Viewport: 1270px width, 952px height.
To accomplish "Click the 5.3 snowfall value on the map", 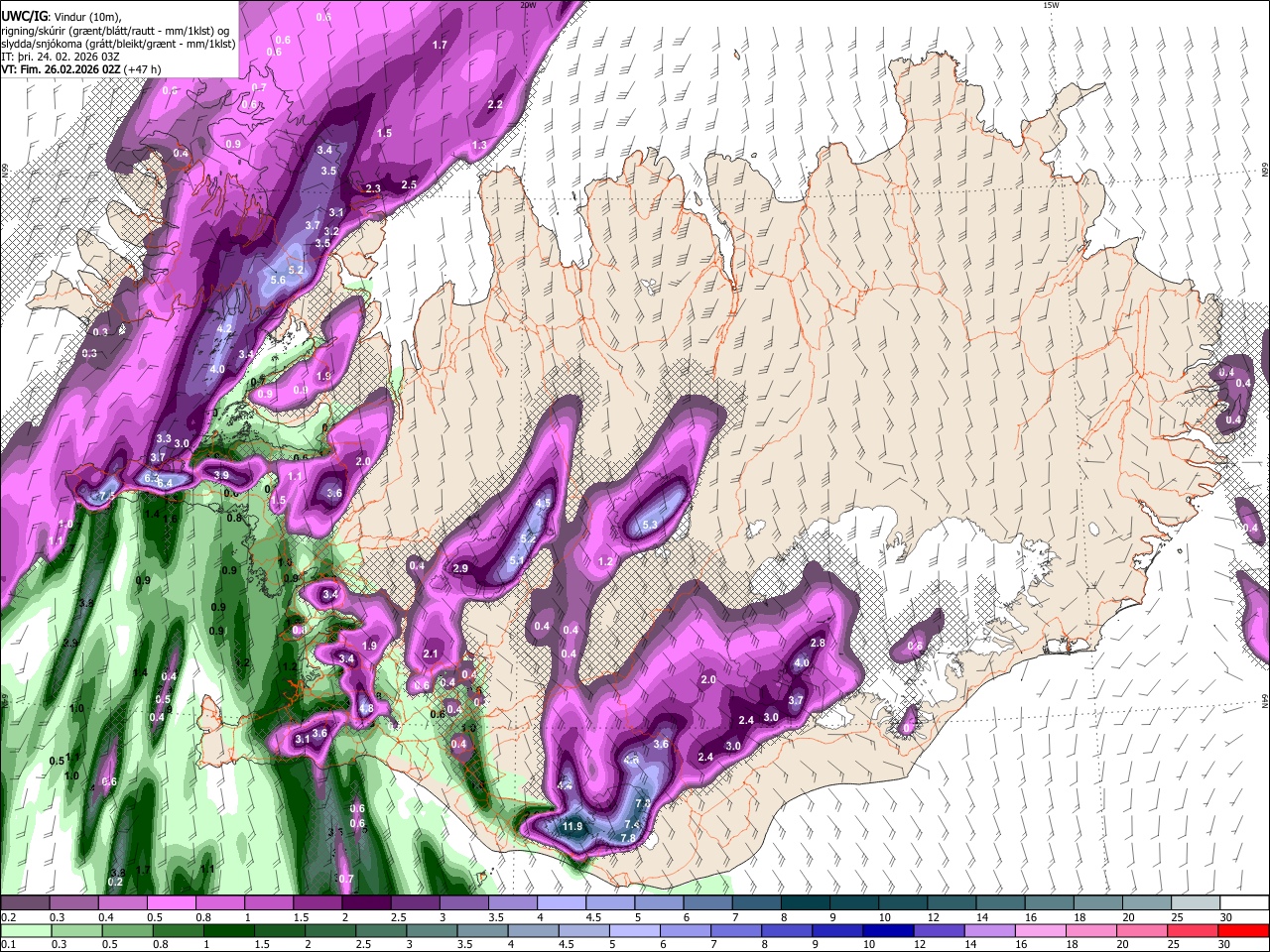I will [x=651, y=525].
